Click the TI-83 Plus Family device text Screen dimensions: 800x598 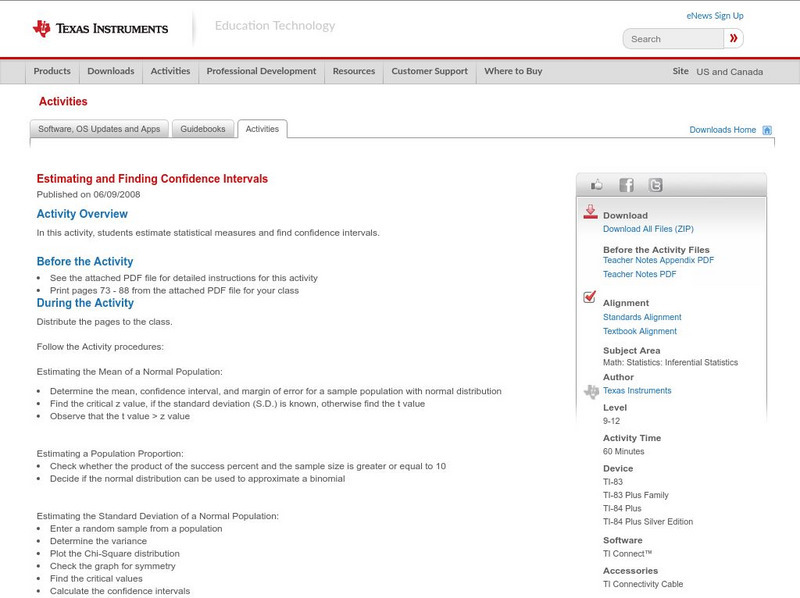636,495
